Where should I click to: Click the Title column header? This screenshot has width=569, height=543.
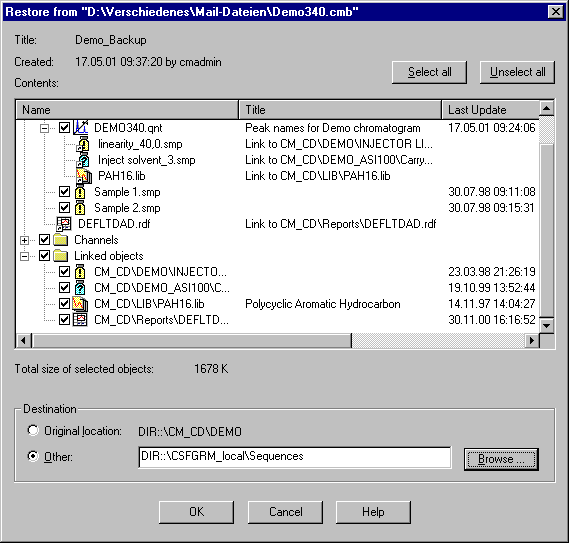coord(340,110)
